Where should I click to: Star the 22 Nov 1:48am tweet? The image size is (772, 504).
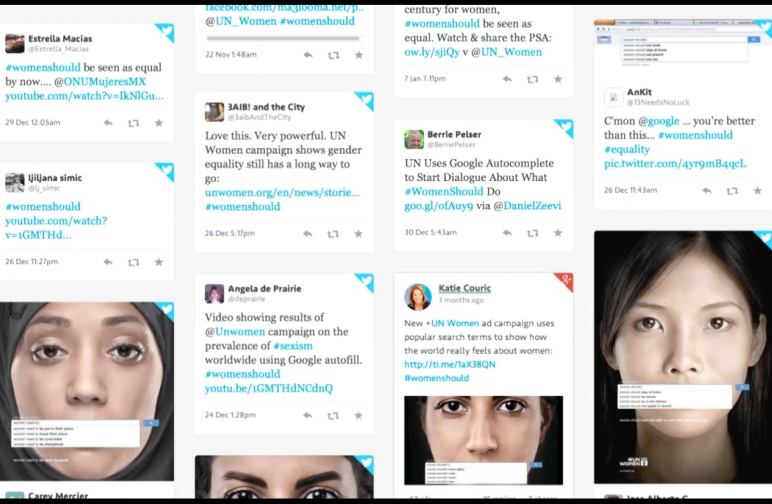pyautogui.click(x=358, y=55)
